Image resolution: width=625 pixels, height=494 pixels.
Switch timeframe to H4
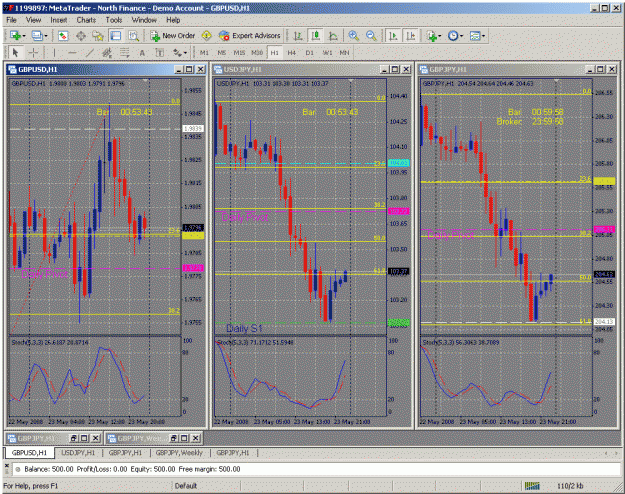[x=292, y=53]
